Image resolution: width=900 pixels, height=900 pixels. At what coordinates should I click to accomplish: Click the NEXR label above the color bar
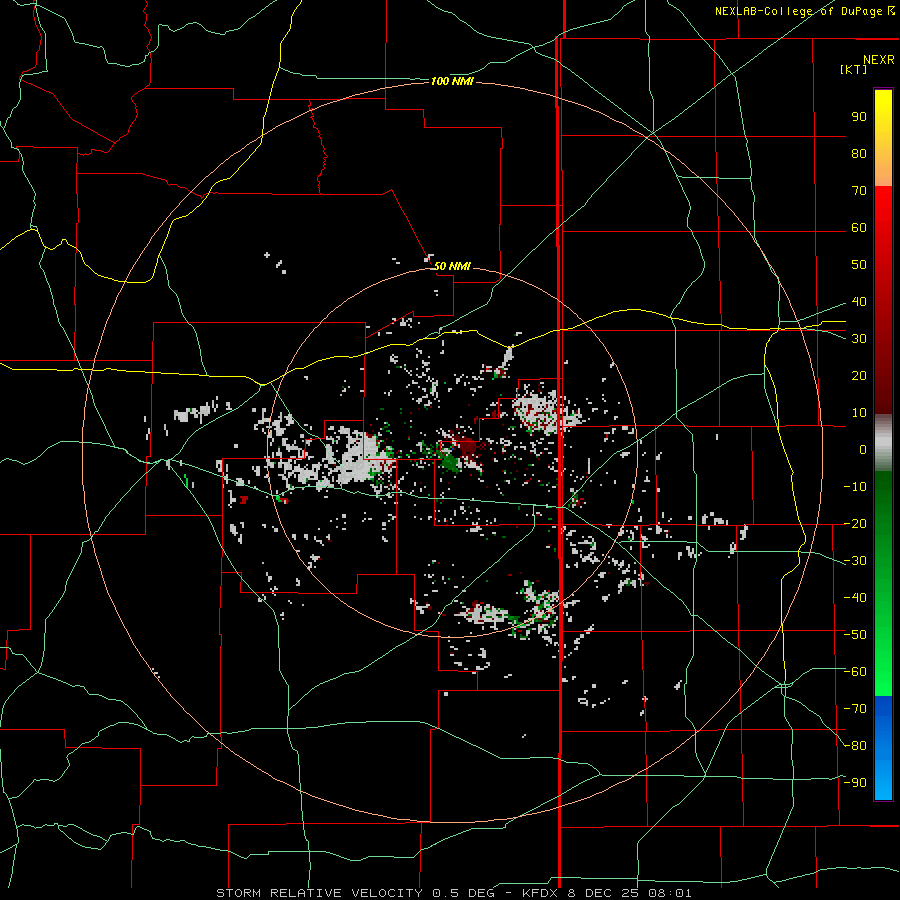point(879,60)
